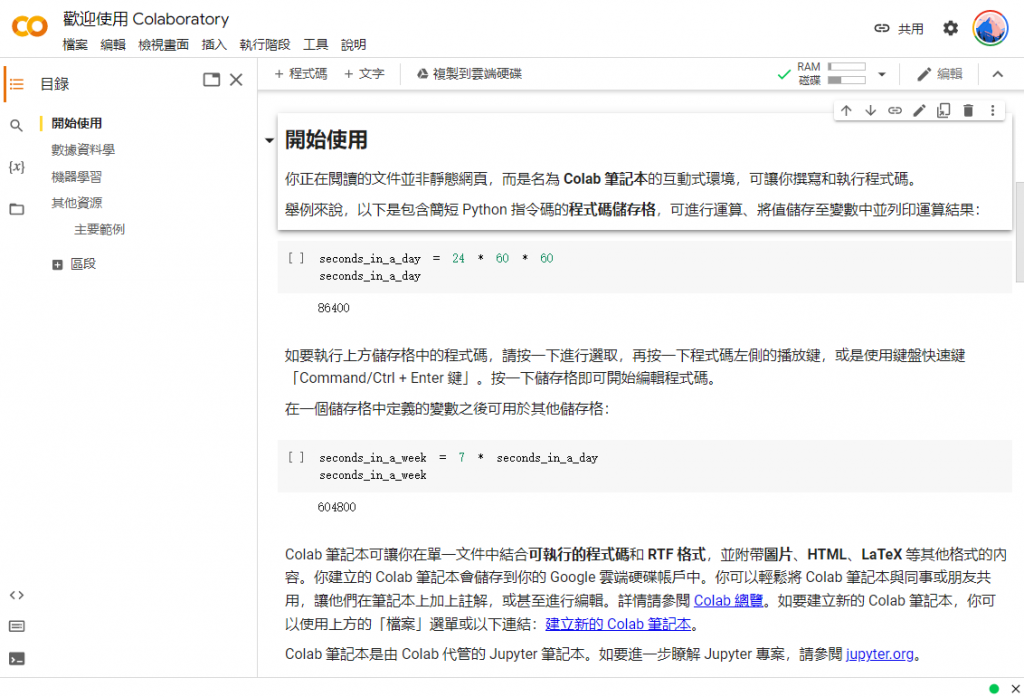Select 開始使用 in the outline

76,123
